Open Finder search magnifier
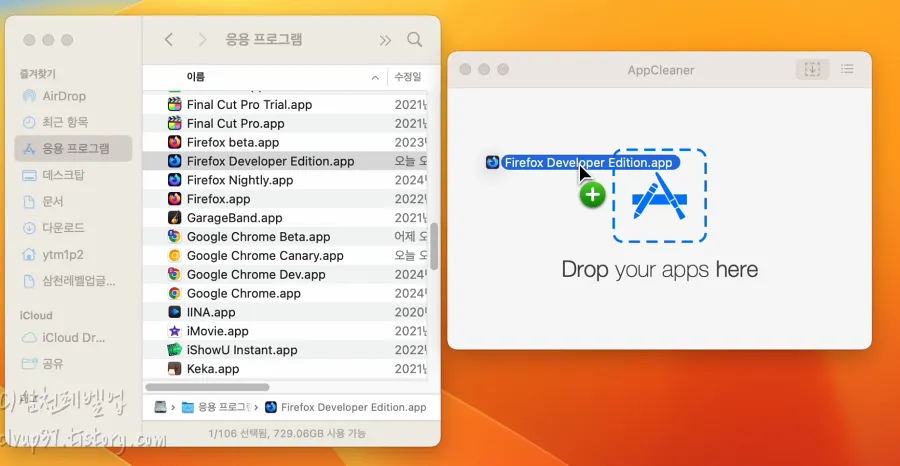The height and width of the screenshot is (466, 900). pyautogui.click(x=414, y=40)
